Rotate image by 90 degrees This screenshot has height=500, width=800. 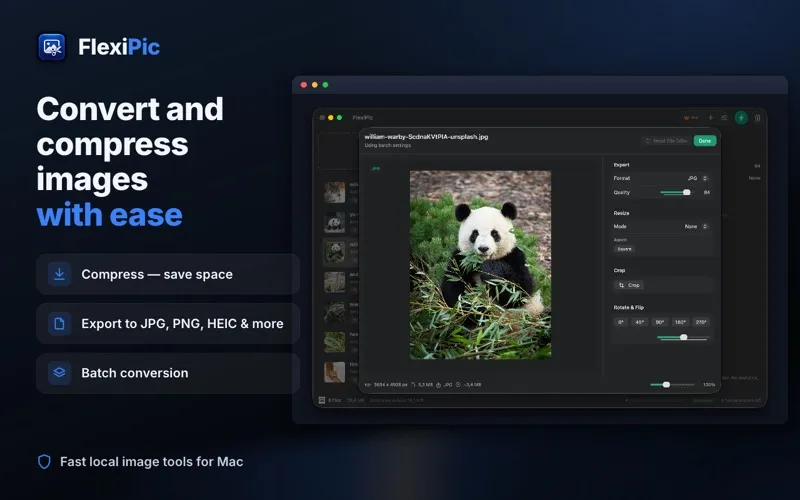coord(660,322)
